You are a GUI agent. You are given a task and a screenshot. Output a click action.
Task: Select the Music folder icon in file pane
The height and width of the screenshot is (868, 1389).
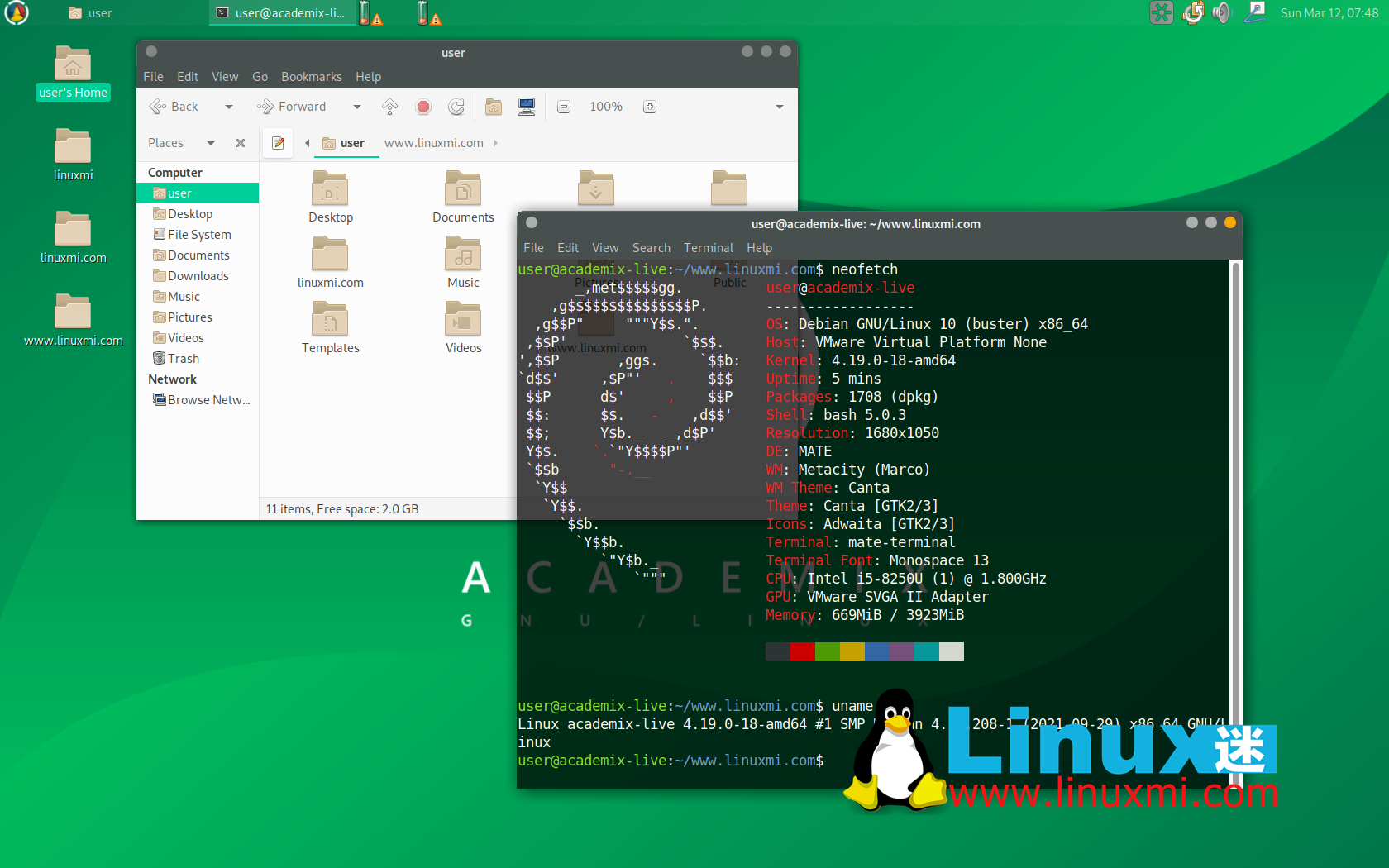463,255
